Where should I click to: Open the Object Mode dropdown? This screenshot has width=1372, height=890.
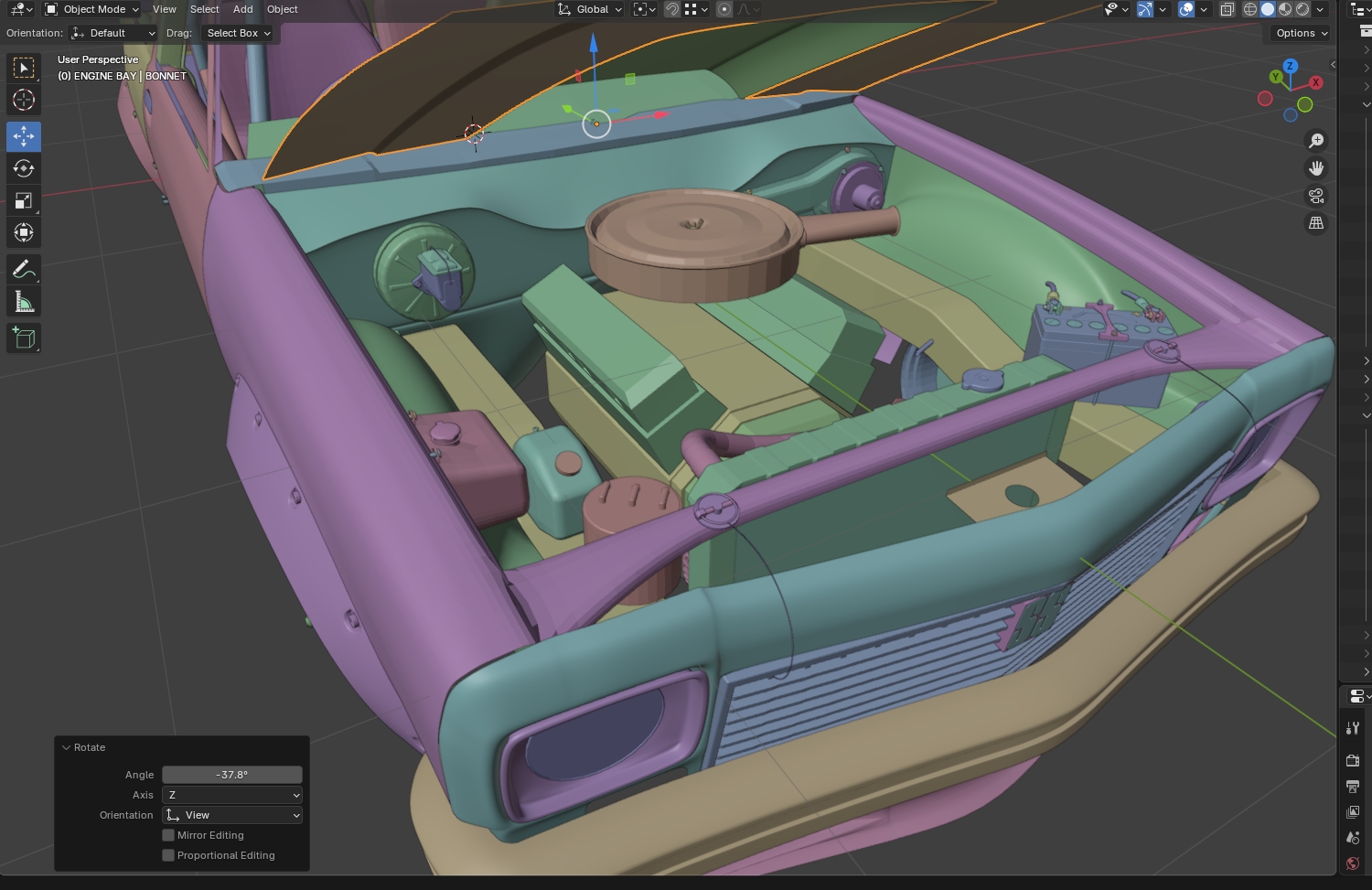(92, 9)
